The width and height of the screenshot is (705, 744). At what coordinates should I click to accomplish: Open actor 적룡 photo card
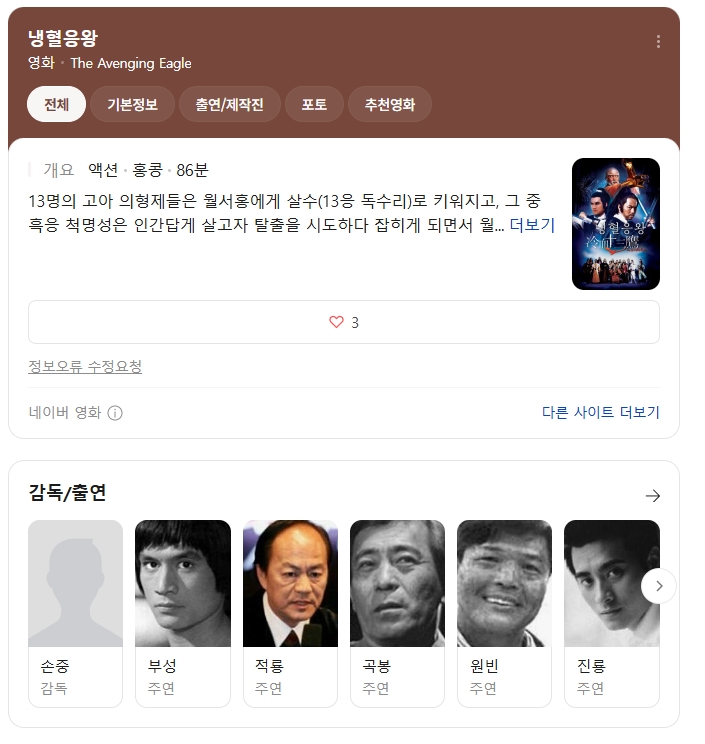pos(290,614)
